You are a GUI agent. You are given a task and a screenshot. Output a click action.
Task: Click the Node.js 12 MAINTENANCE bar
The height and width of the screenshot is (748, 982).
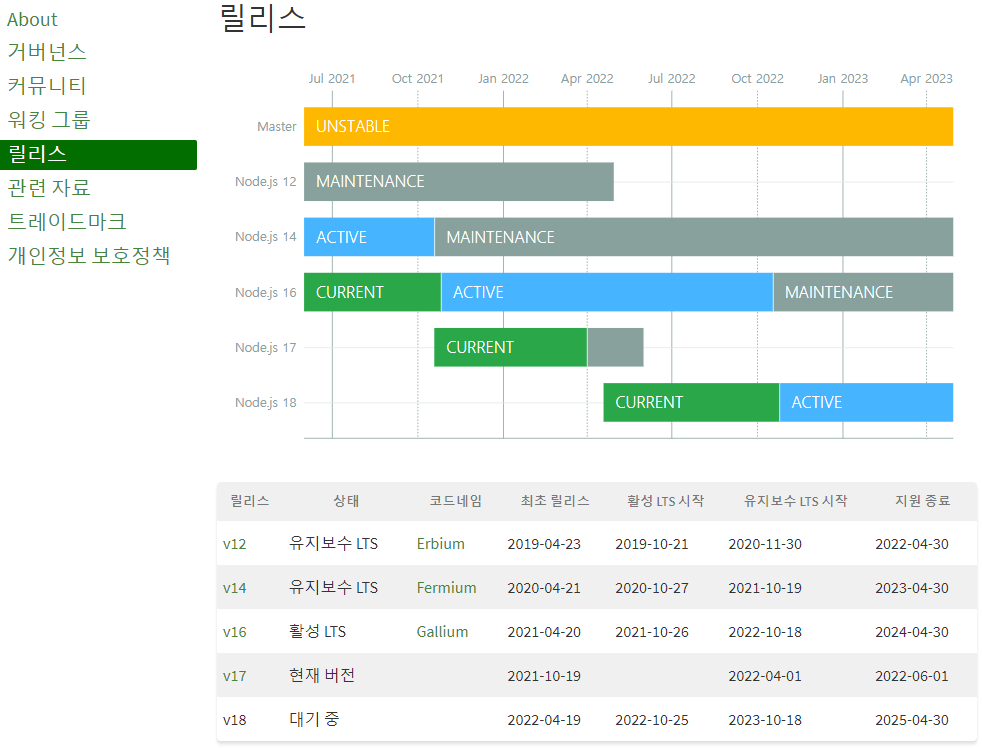[458, 182]
